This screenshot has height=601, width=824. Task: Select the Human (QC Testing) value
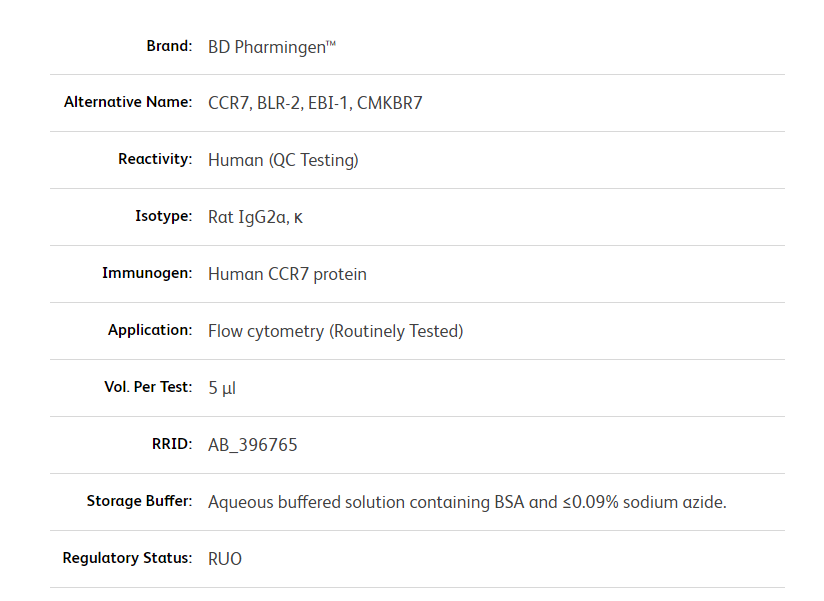283,160
